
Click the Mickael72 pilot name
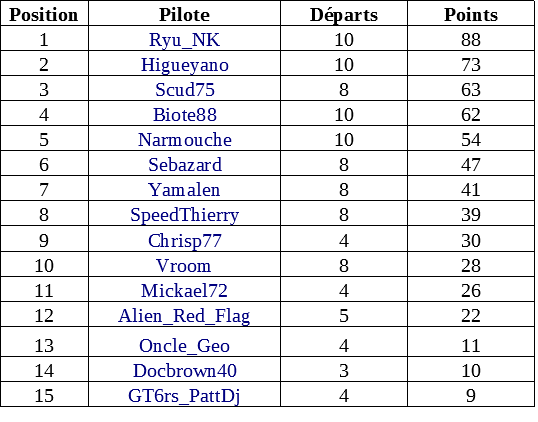coord(184,291)
